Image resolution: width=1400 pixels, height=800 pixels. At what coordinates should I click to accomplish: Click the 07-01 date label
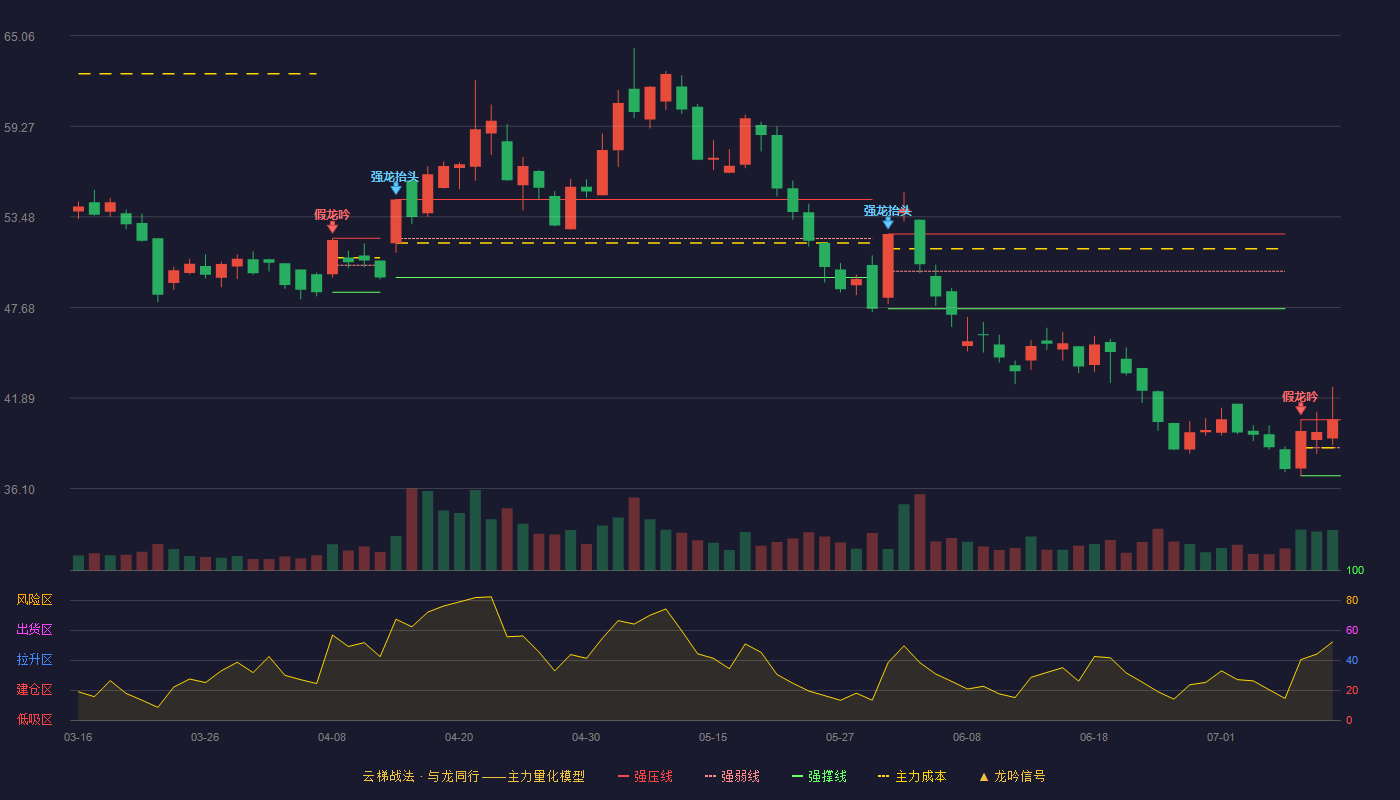[x=1221, y=738]
